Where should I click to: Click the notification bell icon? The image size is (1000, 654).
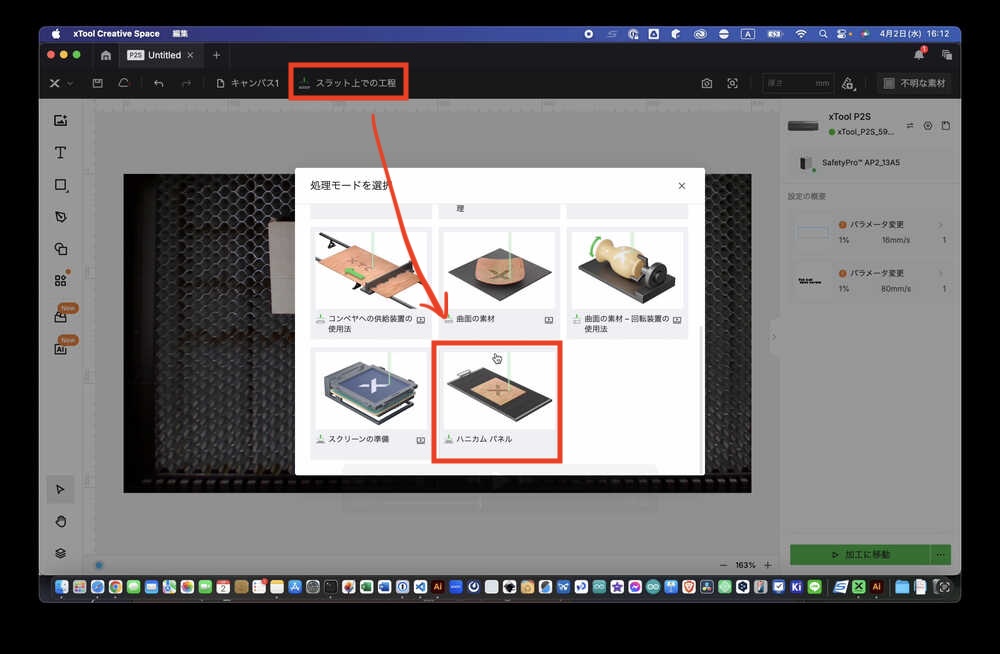click(x=919, y=54)
